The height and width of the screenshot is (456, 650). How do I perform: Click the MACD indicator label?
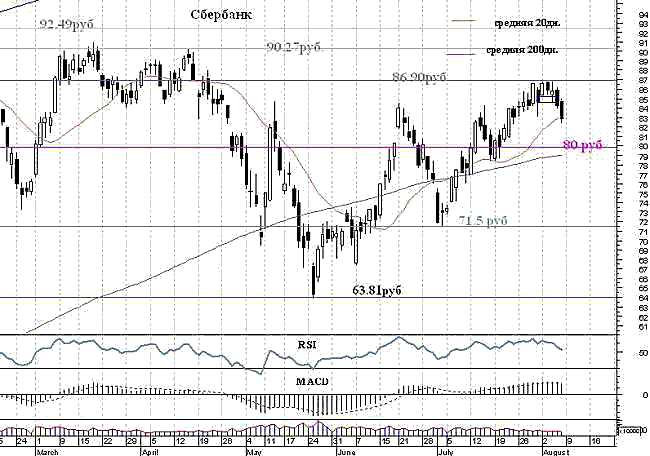click(312, 381)
